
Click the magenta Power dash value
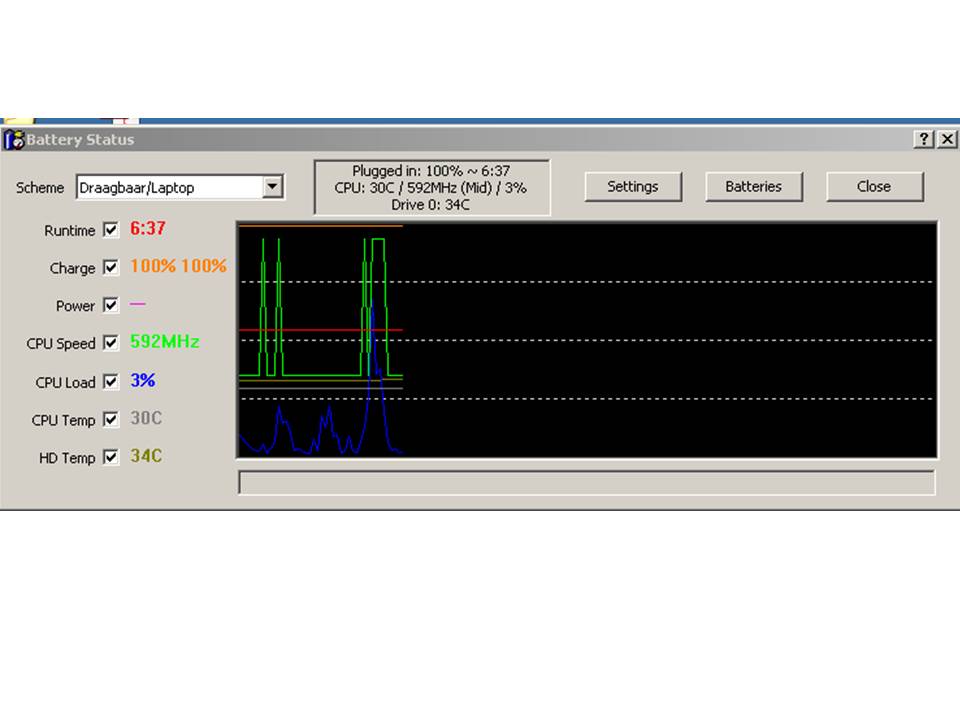(x=138, y=304)
